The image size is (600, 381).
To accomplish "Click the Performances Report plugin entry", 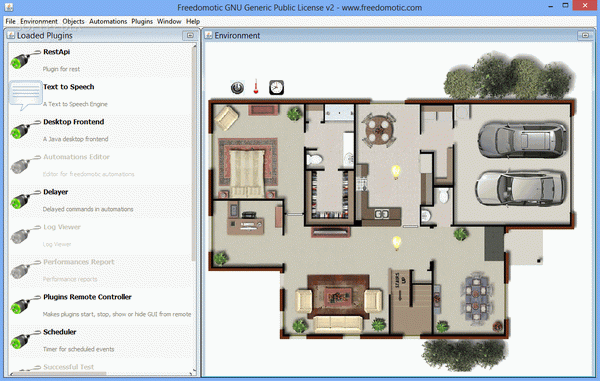I will [100, 270].
